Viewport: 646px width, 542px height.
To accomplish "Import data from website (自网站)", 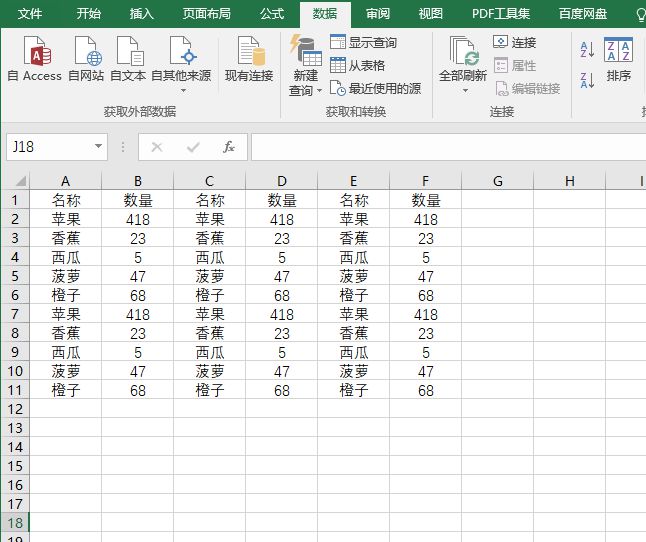I will coord(86,59).
